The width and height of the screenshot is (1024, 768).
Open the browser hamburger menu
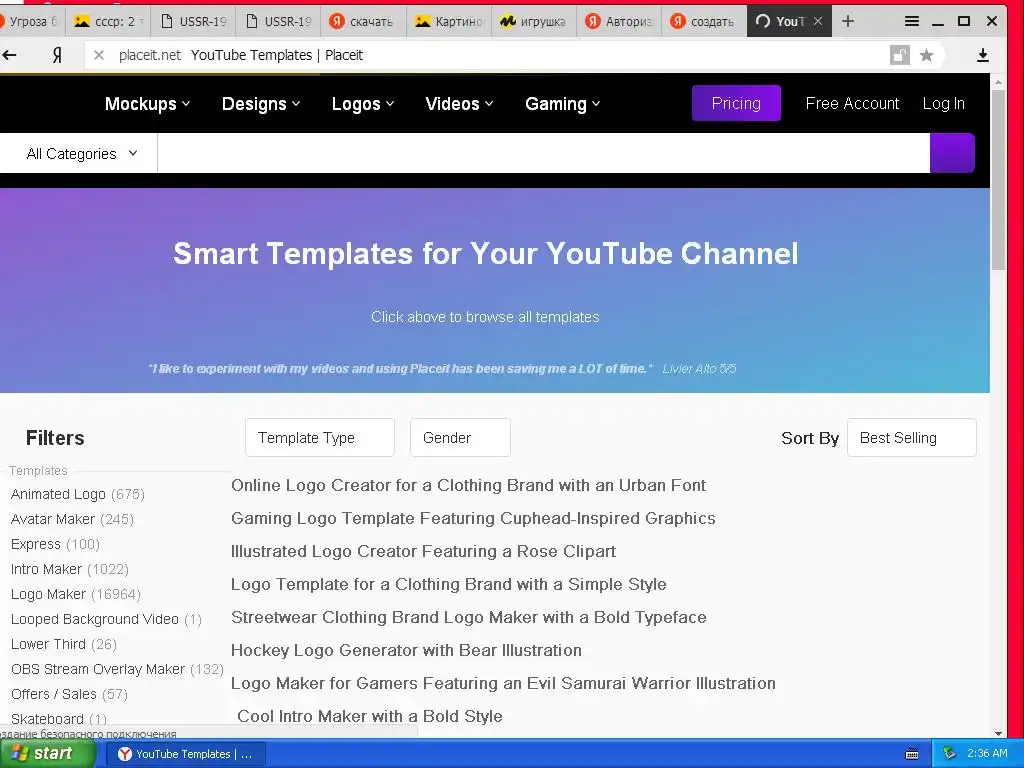pyautogui.click(x=912, y=21)
